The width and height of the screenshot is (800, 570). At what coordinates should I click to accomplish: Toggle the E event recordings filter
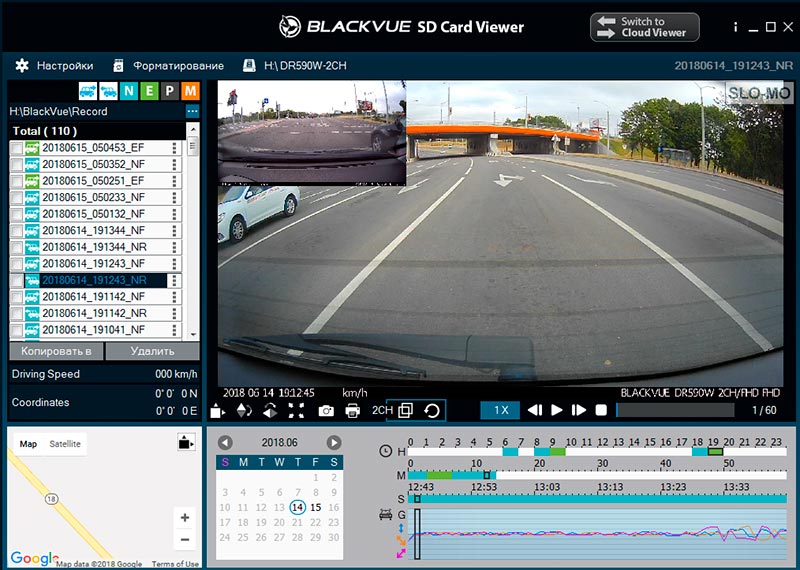click(x=149, y=91)
